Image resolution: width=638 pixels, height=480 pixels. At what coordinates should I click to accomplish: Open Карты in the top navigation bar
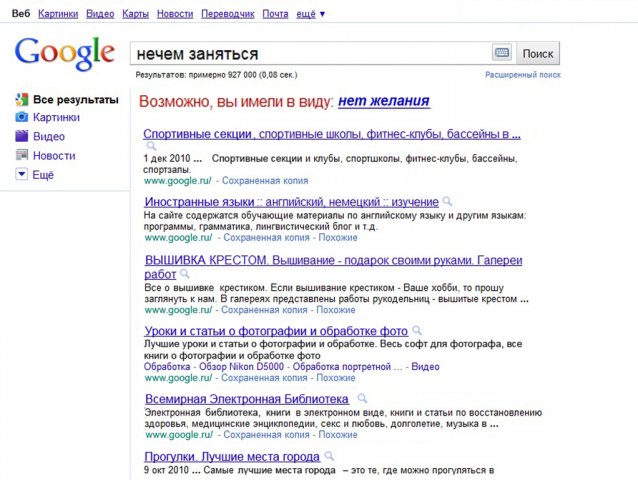coord(135,14)
